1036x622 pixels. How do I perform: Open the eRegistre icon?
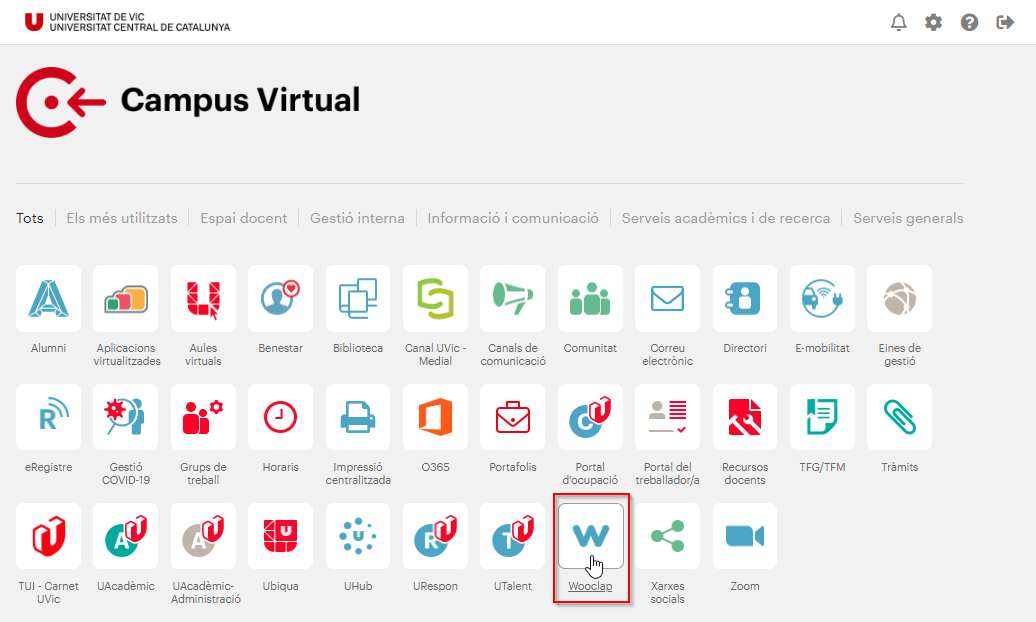[x=48, y=418]
